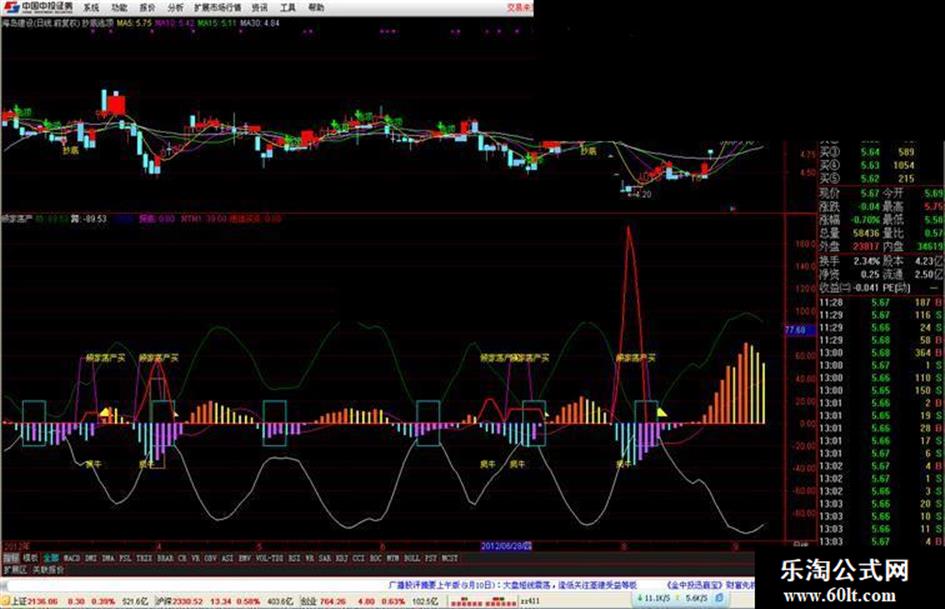Viewport: 945px width, 609px height.
Task: Switch to the WR indicator
Action: point(310,558)
